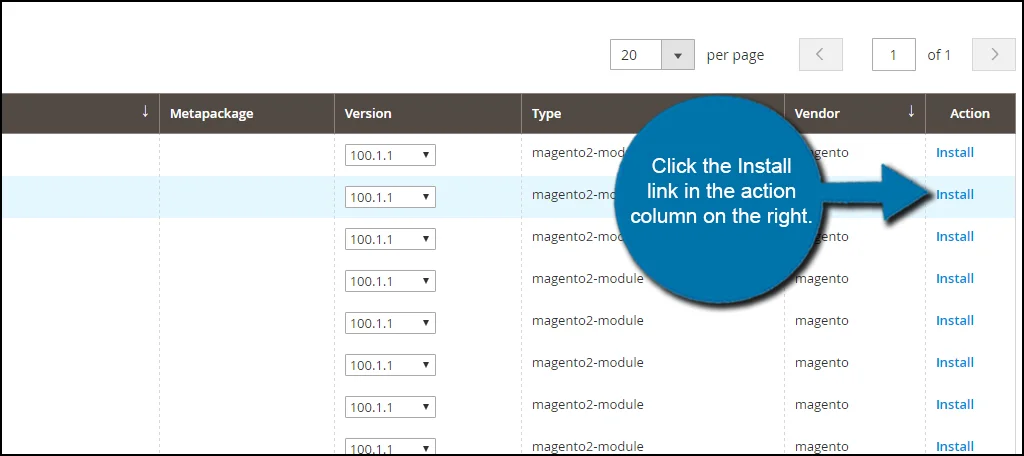Viewport: 1024px width, 456px height.
Task: Open Version dropdown in the third row
Action: (x=390, y=239)
